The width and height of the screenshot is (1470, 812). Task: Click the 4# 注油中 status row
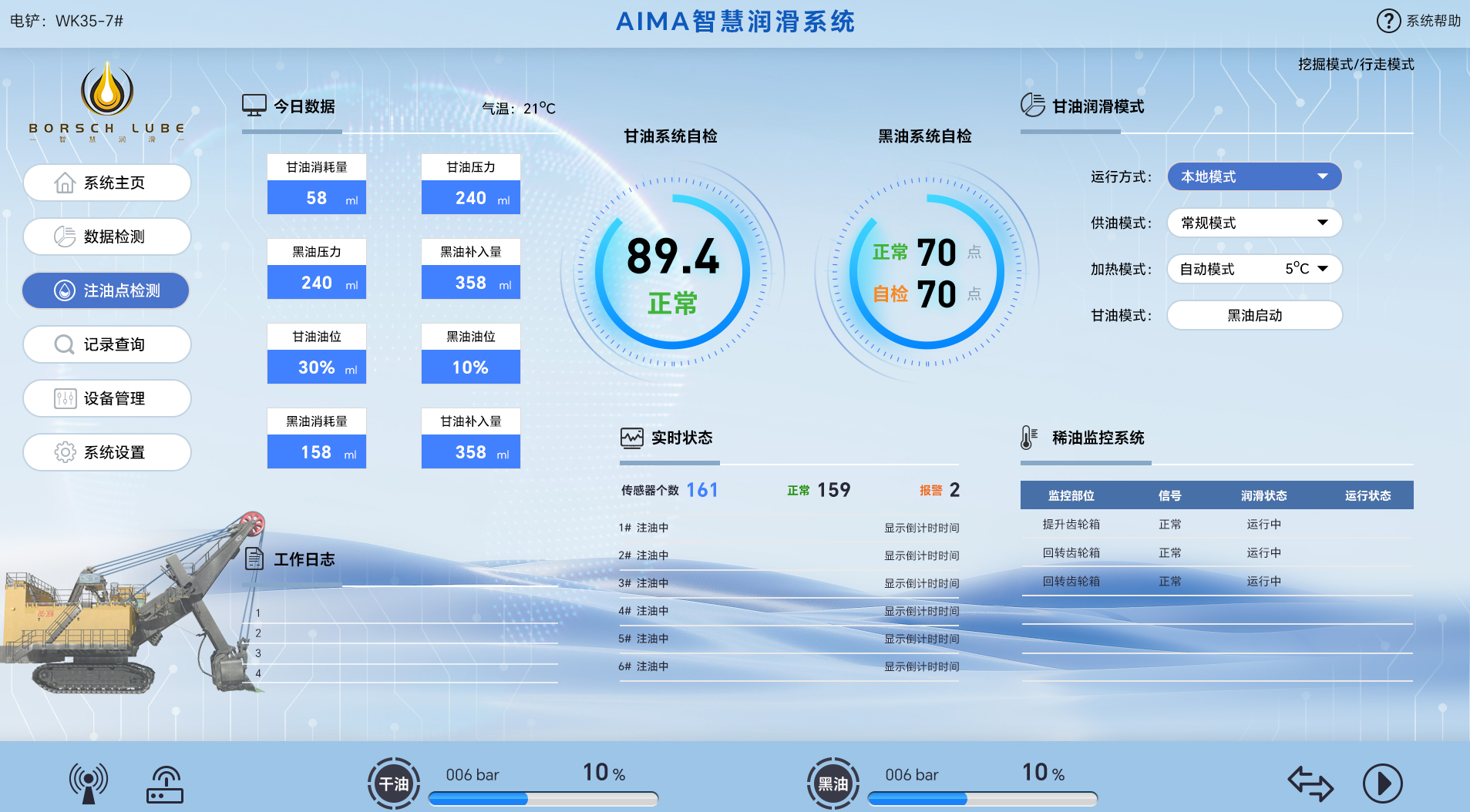(789, 611)
